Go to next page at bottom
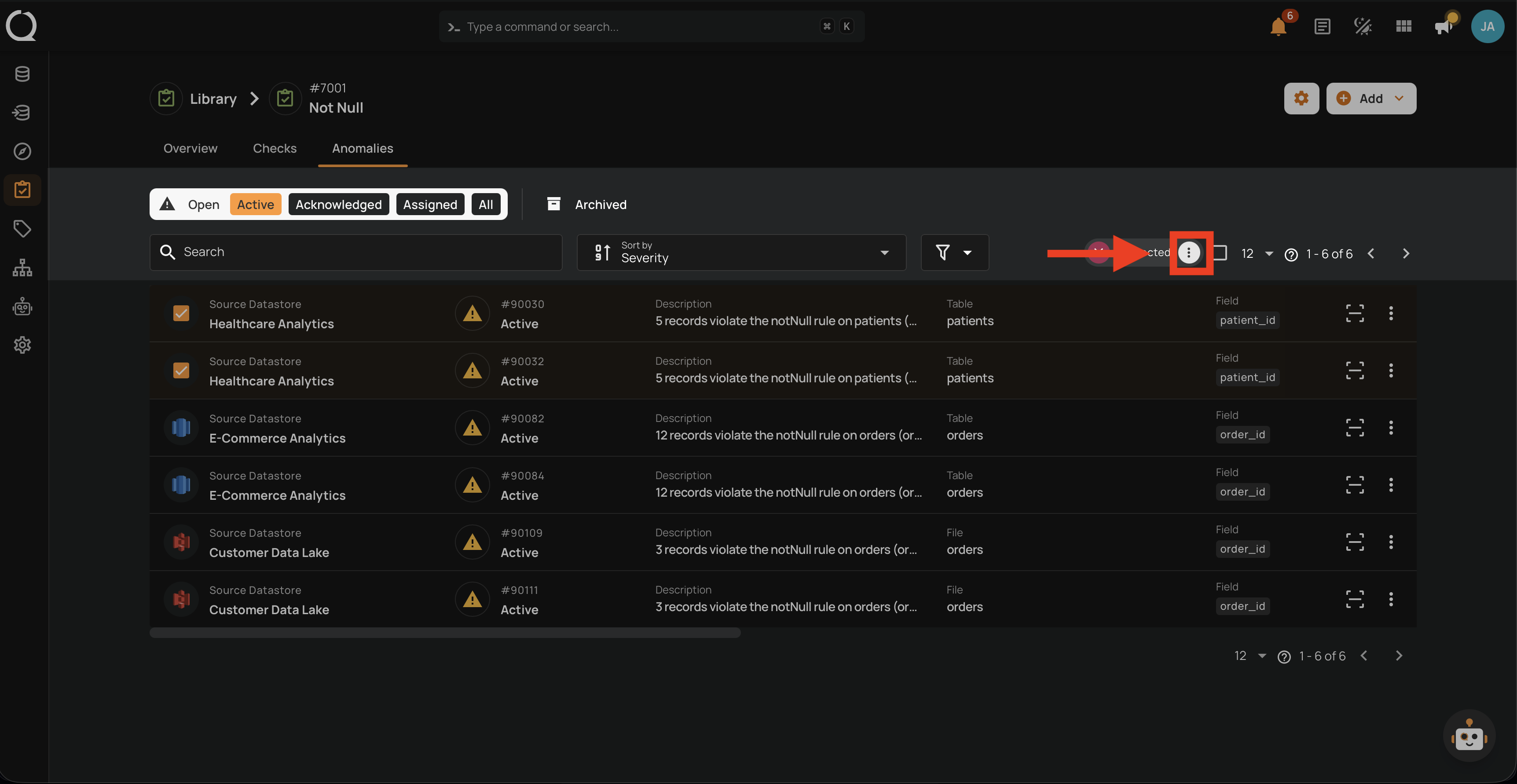This screenshot has height=784, width=1517. click(1399, 656)
